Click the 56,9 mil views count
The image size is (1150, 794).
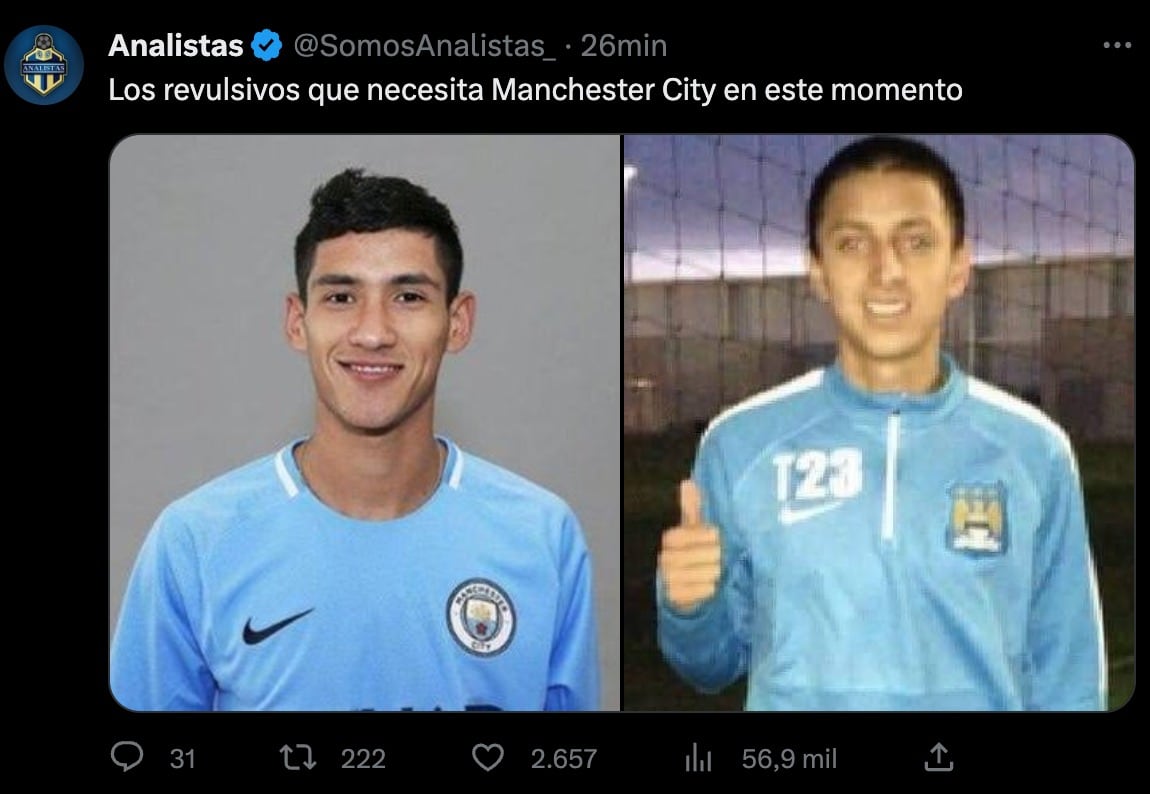pyautogui.click(x=789, y=759)
